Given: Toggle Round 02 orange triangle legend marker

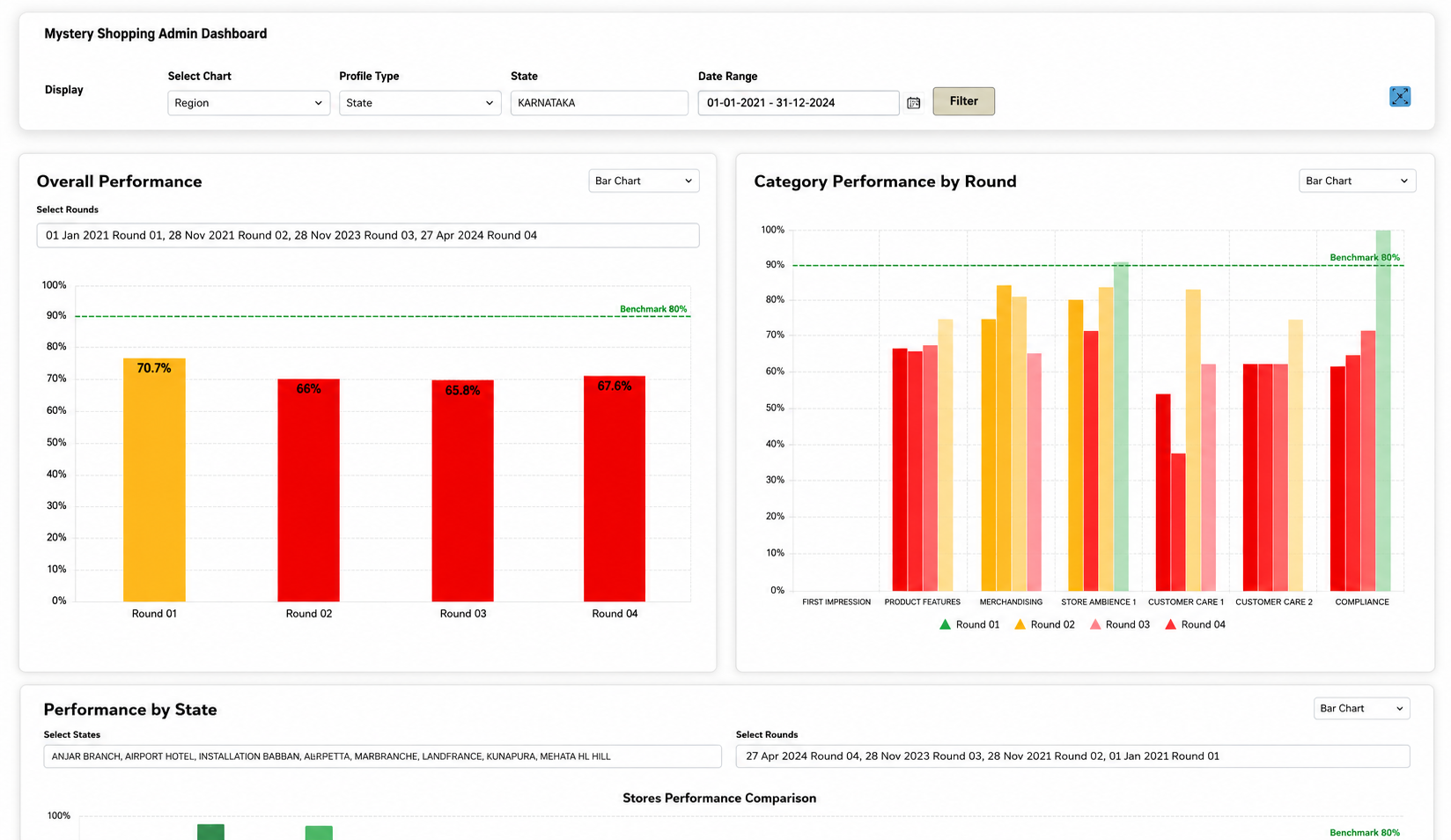Looking at the screenshot, I should pyautogui.click(x=1020, y=624).
